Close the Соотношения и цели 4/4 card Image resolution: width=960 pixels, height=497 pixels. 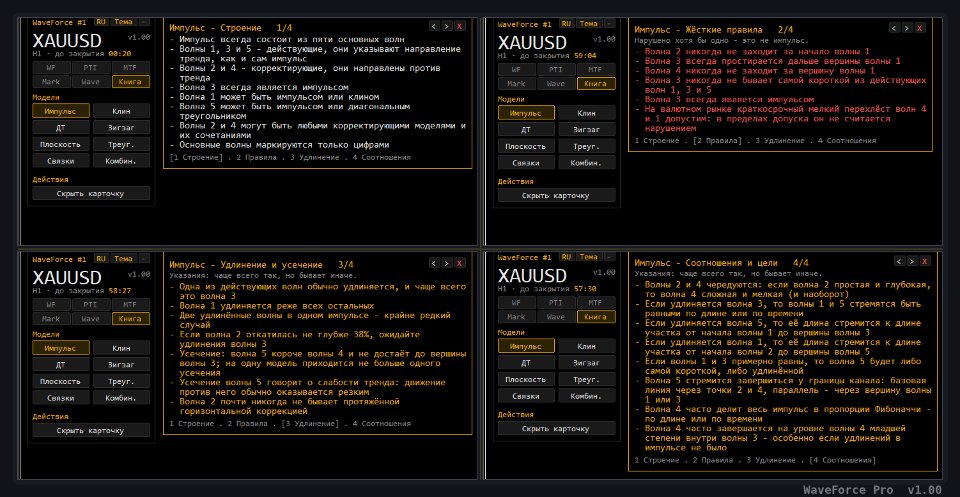926,261
